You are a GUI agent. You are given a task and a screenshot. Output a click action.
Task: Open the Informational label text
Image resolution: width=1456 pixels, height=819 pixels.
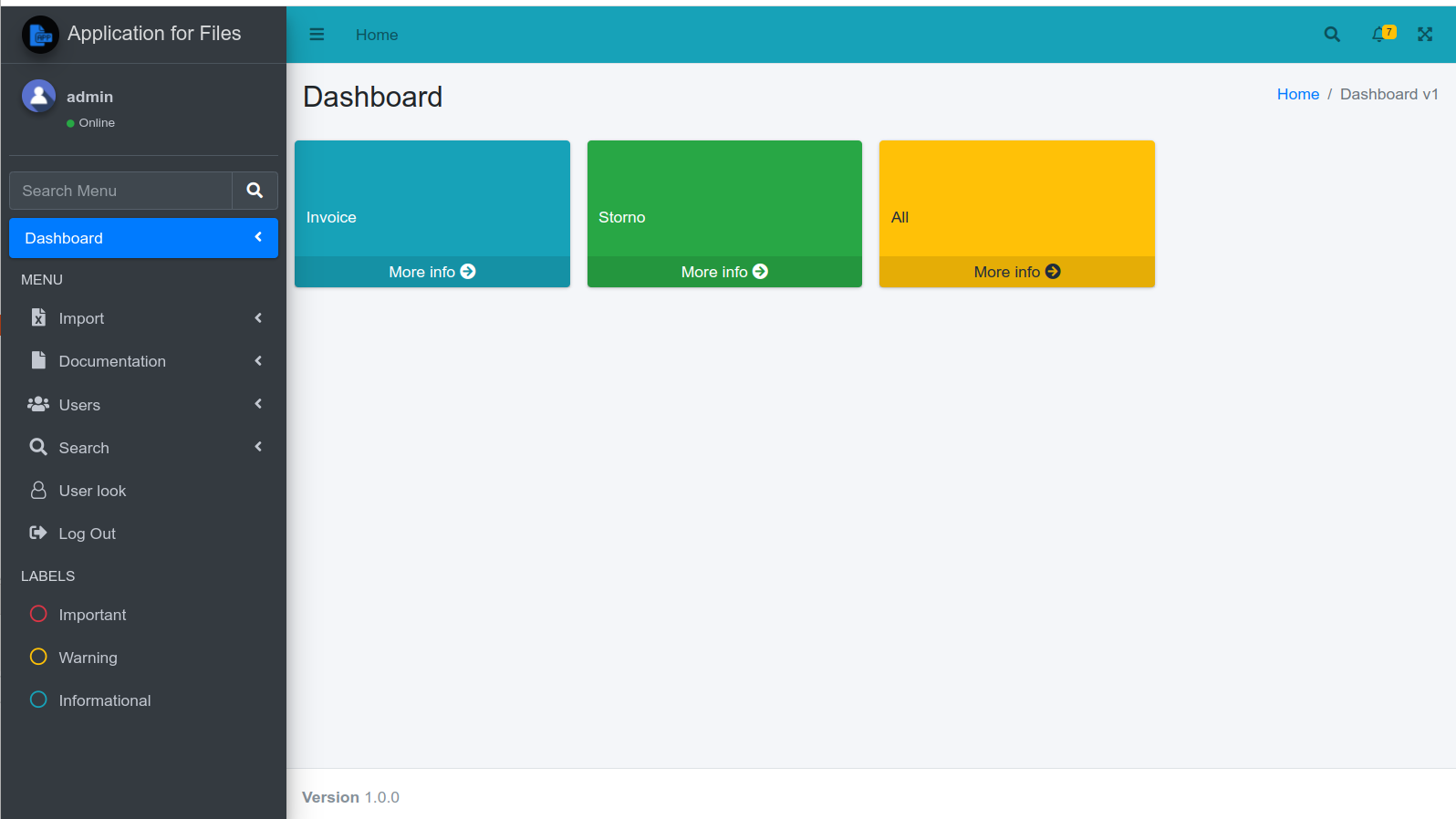point(105,700)
